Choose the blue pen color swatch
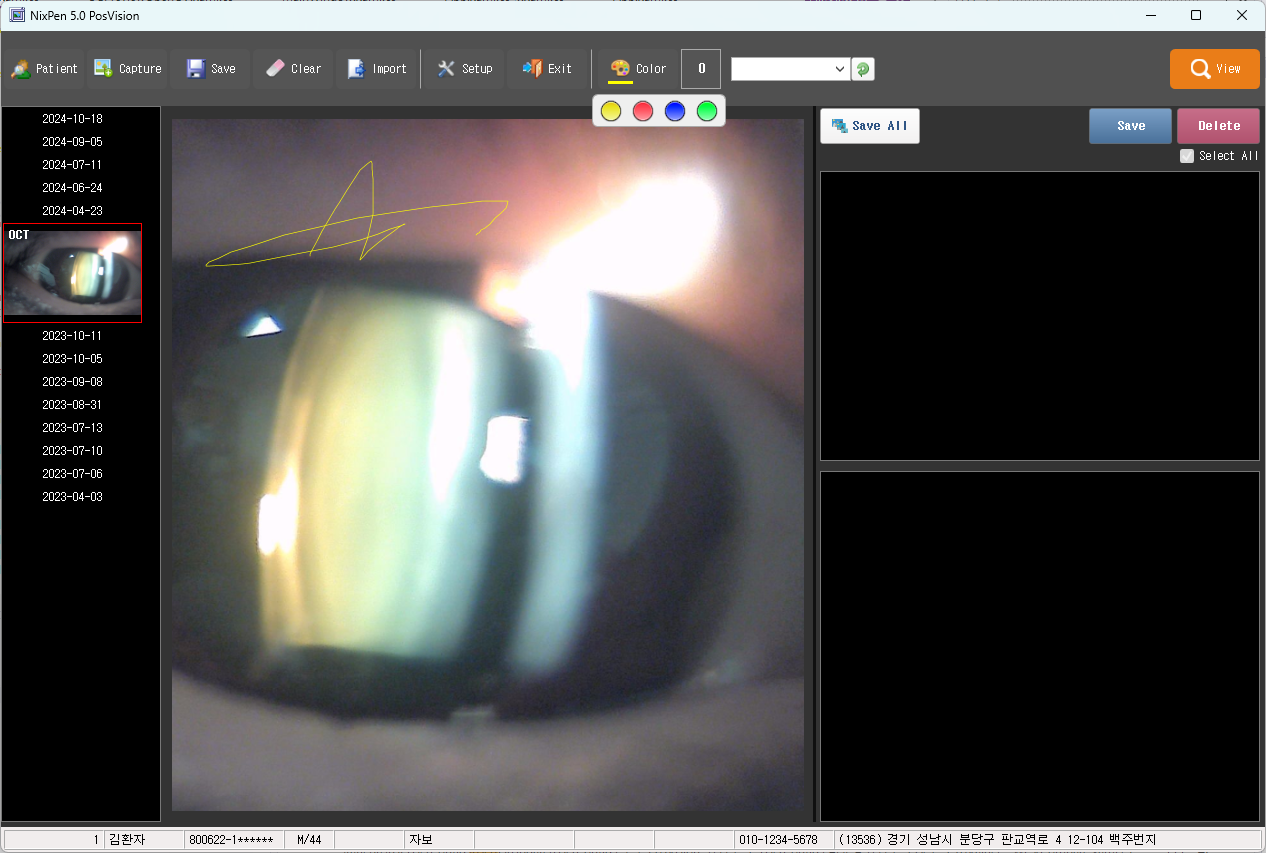 pyautogui.click(x=675, y=111)
